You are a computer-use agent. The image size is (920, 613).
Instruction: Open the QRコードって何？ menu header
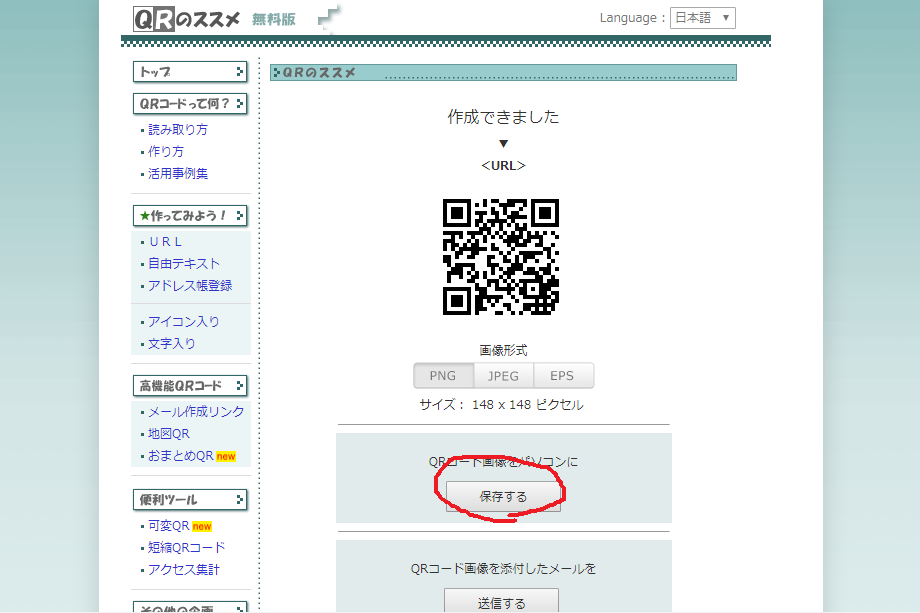[x=190, y=104]
